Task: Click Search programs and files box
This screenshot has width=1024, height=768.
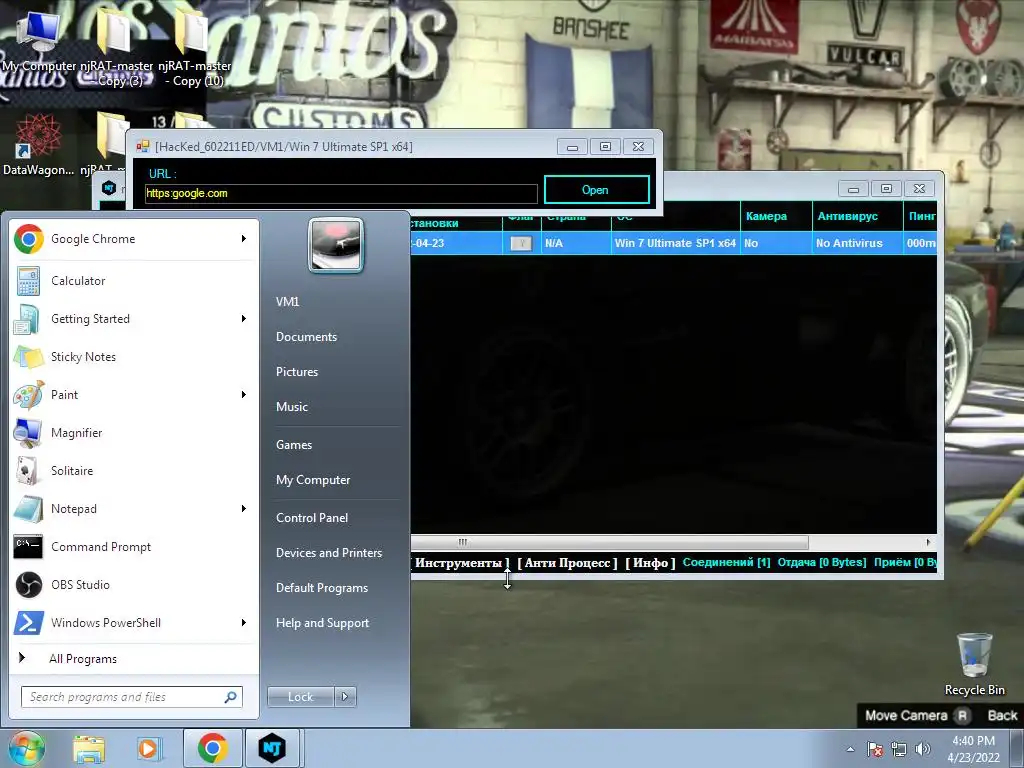Action: coord(131,697)
